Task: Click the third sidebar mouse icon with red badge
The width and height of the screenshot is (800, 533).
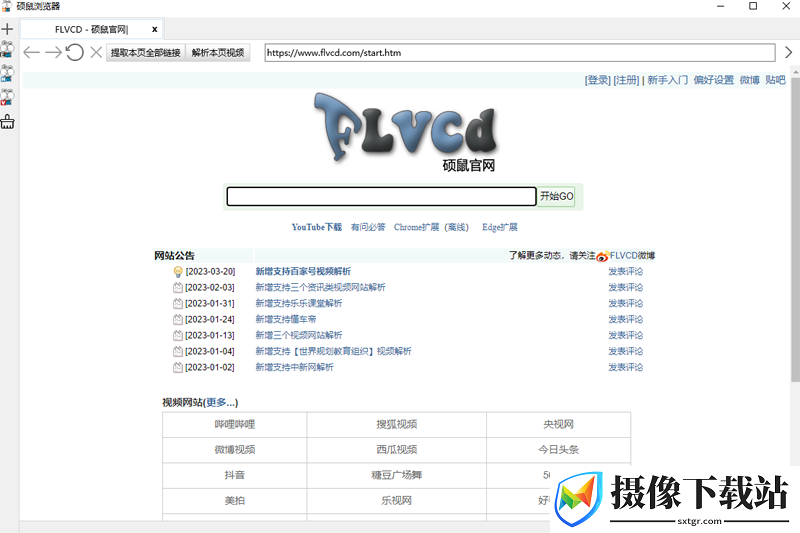Action: (7, 97)
